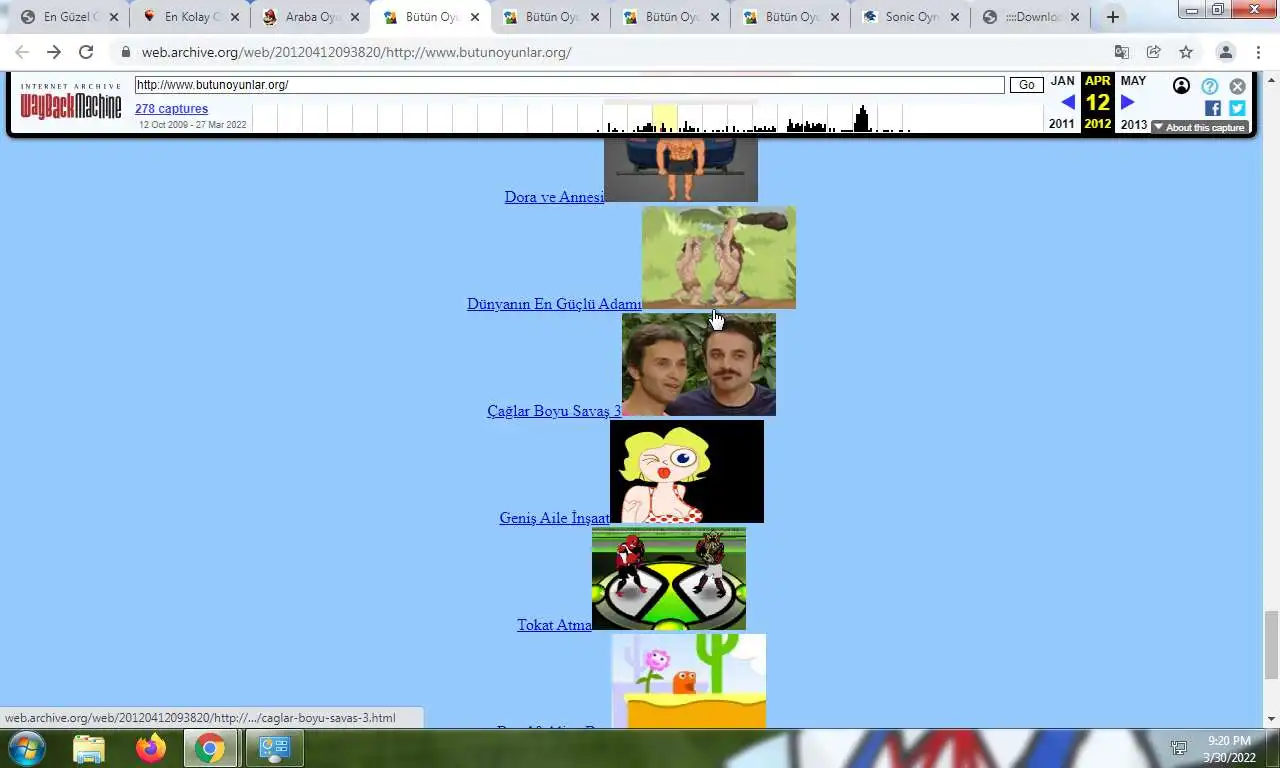Viewport: 1280px width, 768px height.
Task: Go back with browser back arrow
Action: click(22, 52)
